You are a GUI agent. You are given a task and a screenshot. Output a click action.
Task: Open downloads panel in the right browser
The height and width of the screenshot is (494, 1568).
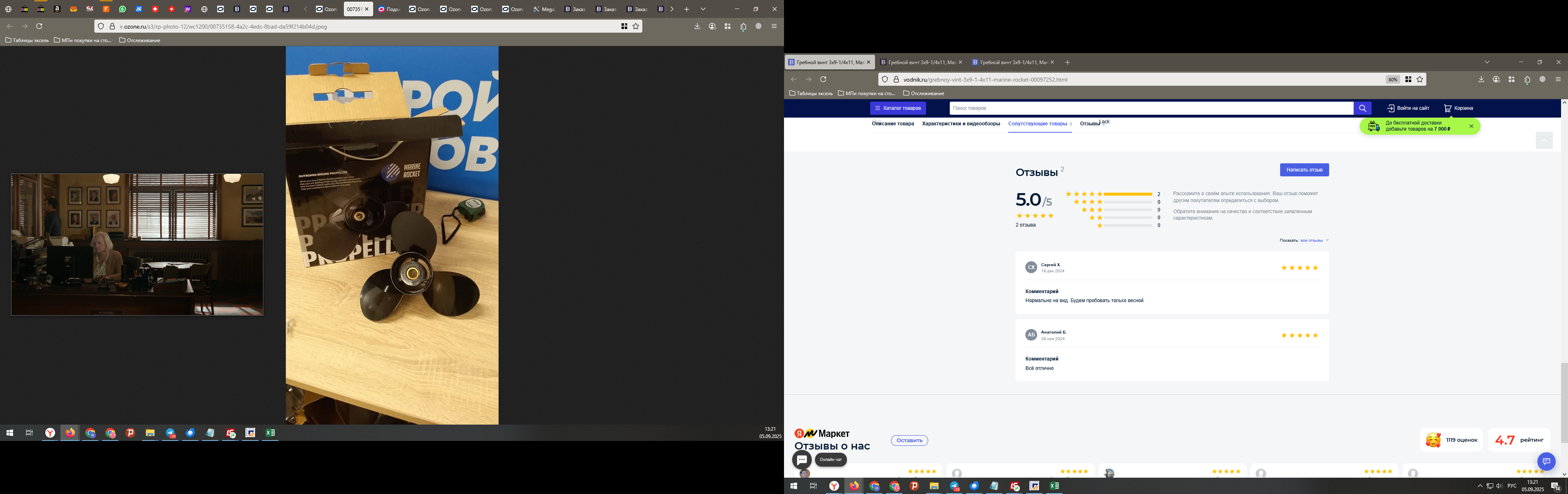1481,80
